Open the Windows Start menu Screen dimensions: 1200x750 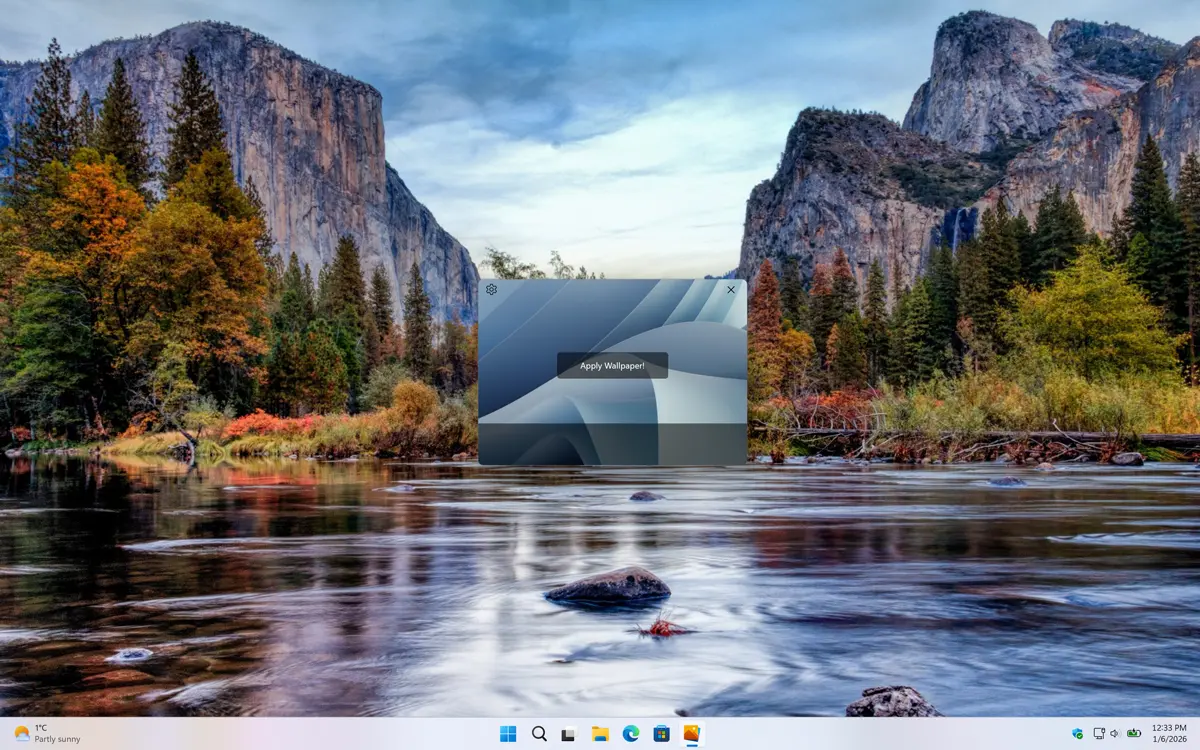tap(508, 734)
